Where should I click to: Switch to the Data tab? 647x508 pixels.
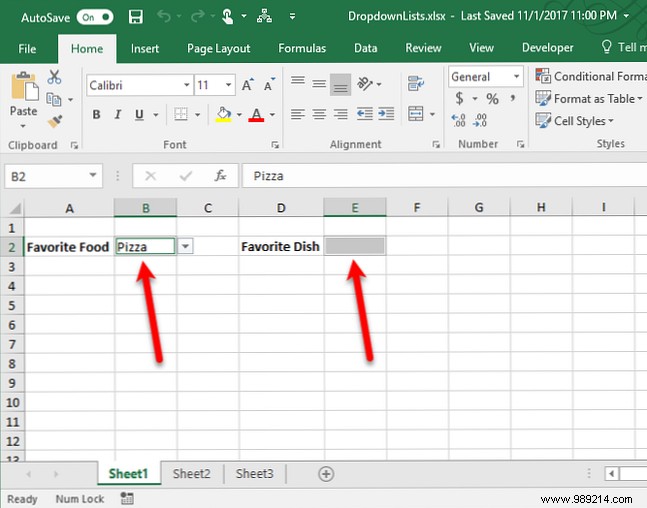coord(366,48)
